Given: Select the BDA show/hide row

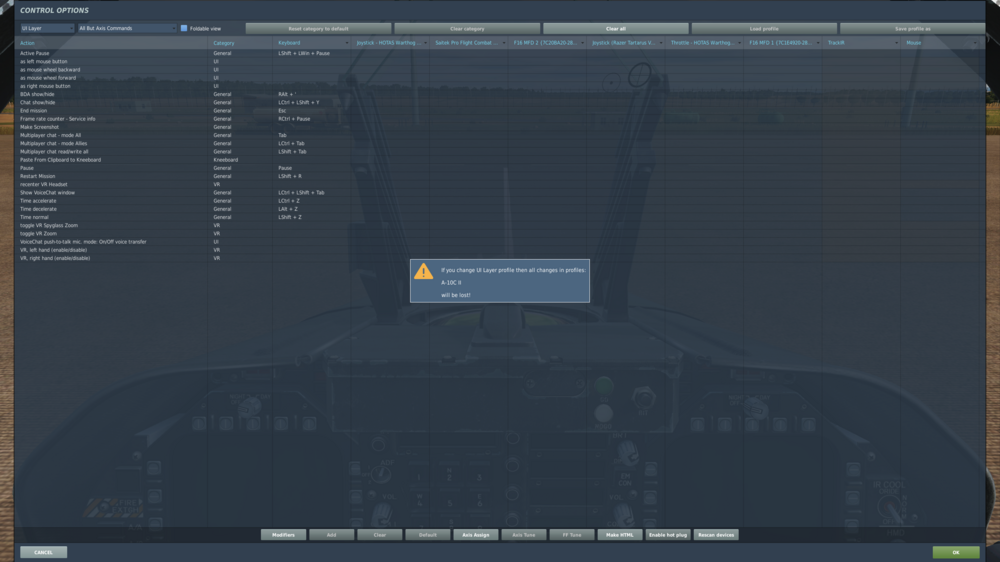Looking at the screenshot, I should pos(499,94).
